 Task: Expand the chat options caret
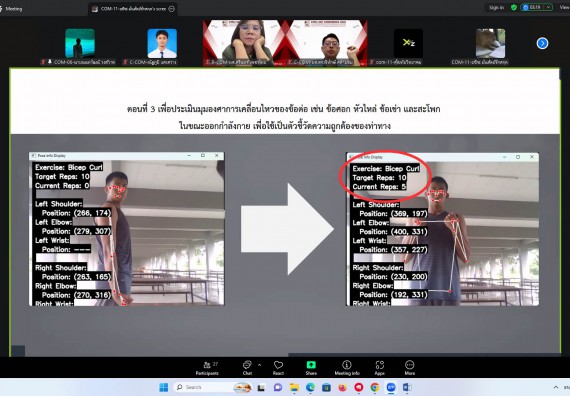[259, 364]
